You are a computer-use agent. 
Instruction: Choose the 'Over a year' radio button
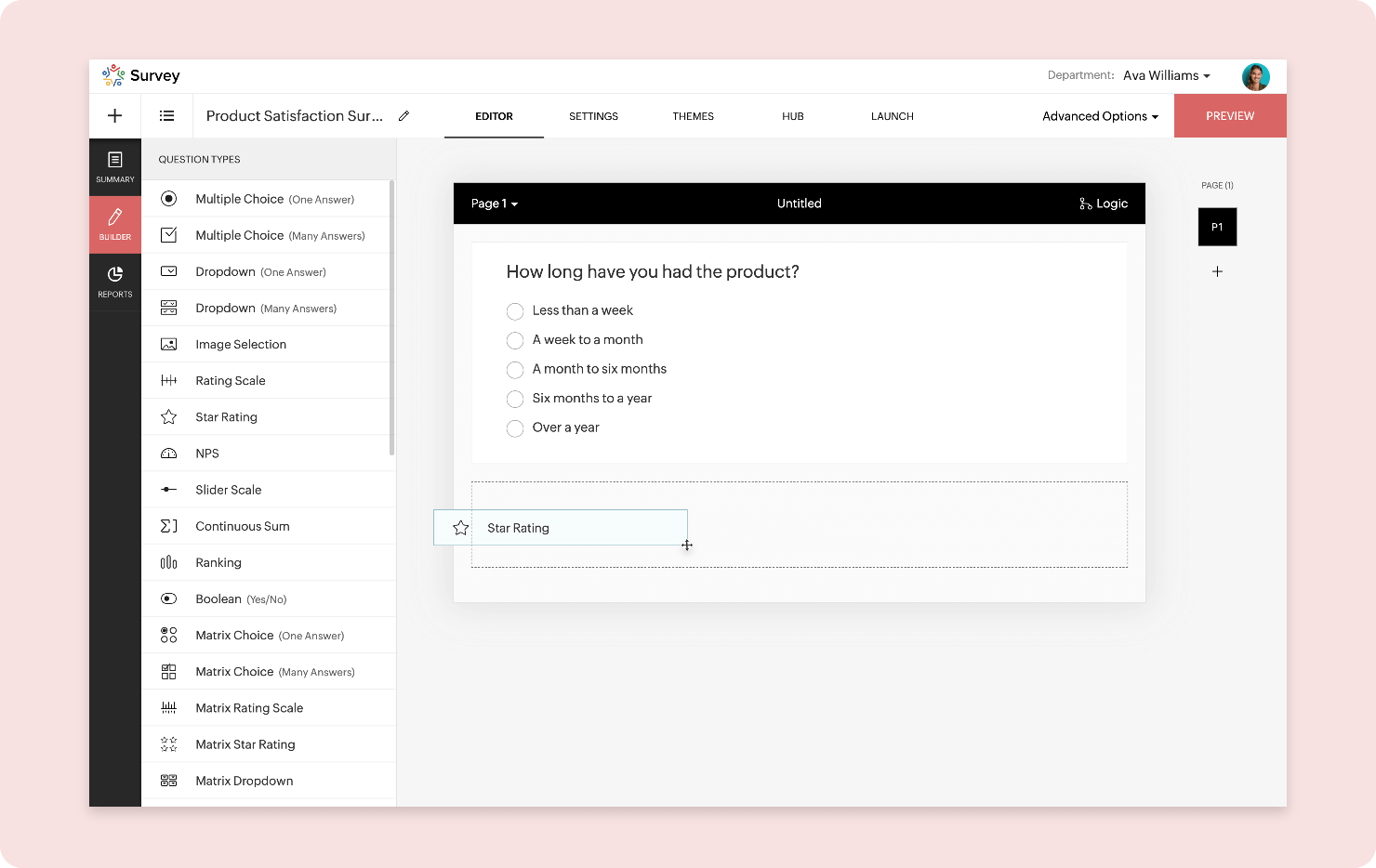coord(515,428)
